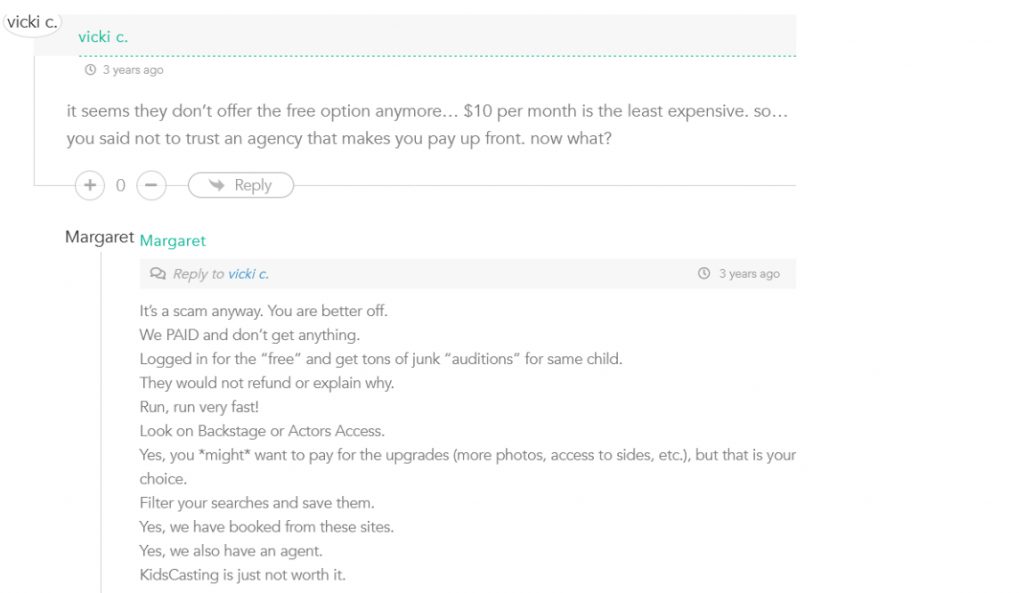Click the "Reply to" label in Margaret's header
This screenshot has width=1024, height=593.
coord(199,274)
